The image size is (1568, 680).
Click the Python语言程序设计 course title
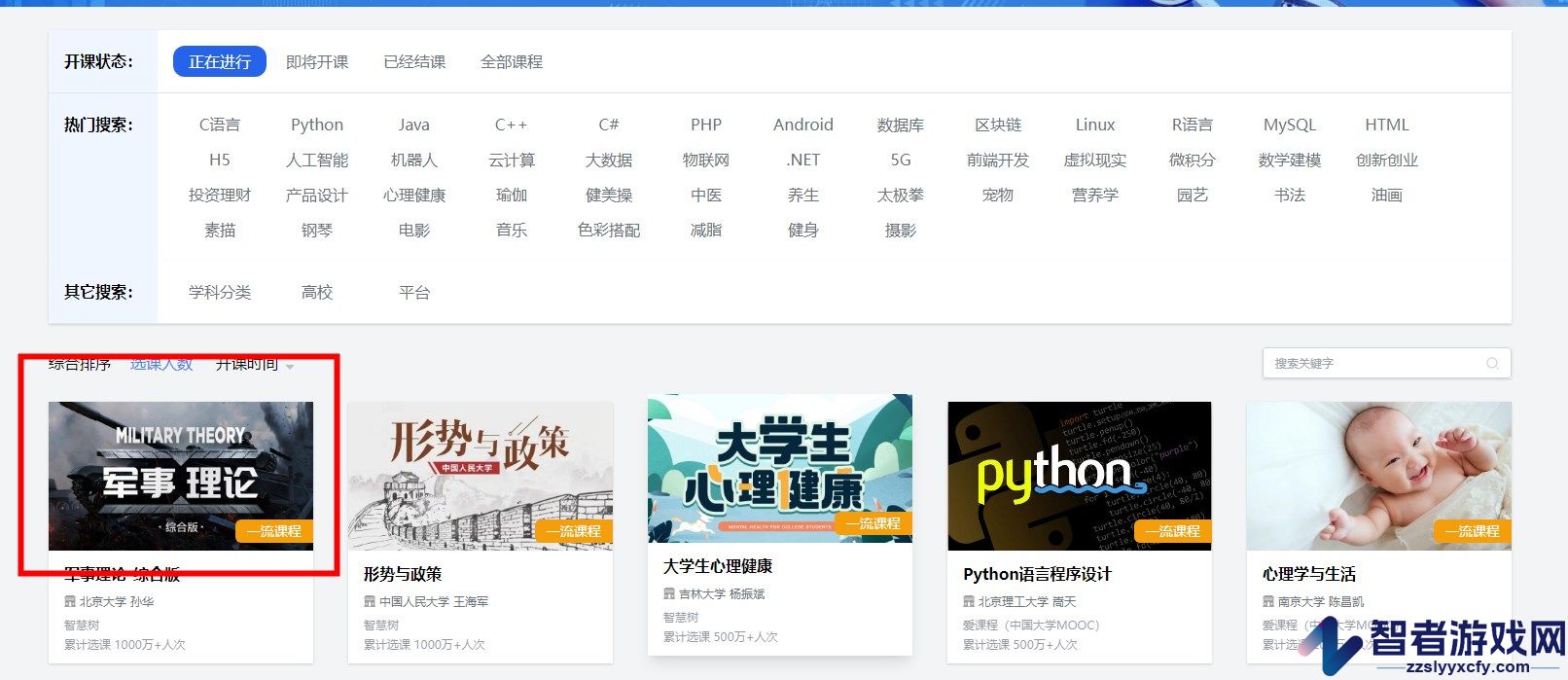pos(1037,574)
